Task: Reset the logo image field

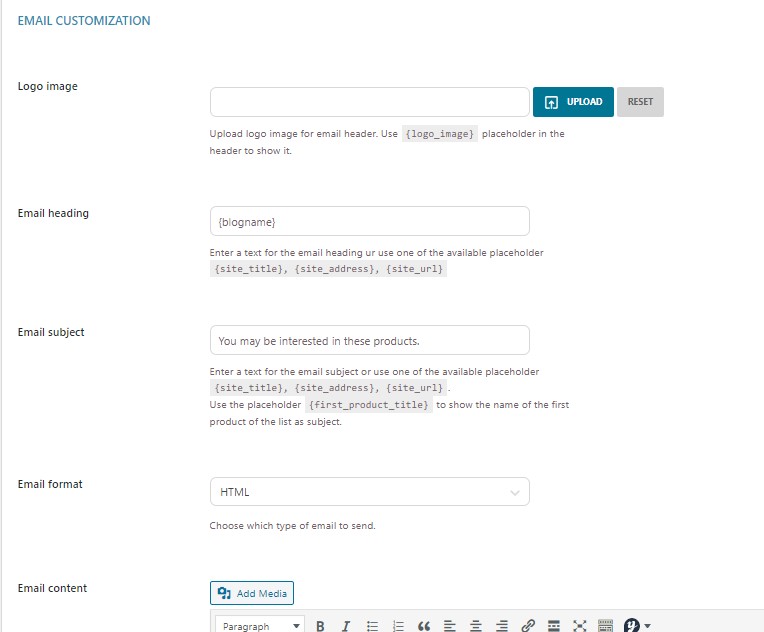Action: click(640, 102)
